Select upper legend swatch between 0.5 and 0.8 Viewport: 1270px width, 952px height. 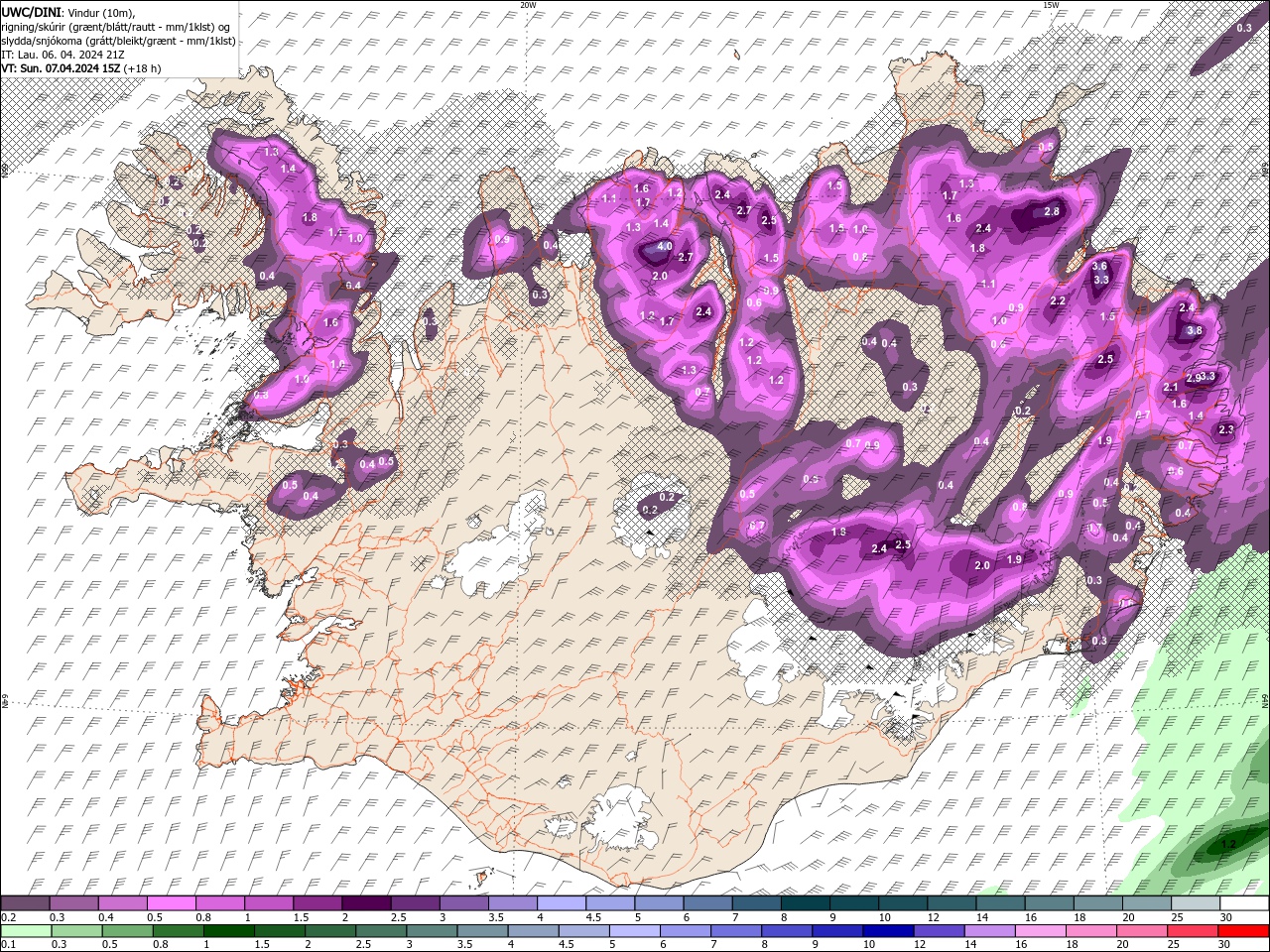click(171, 904)
